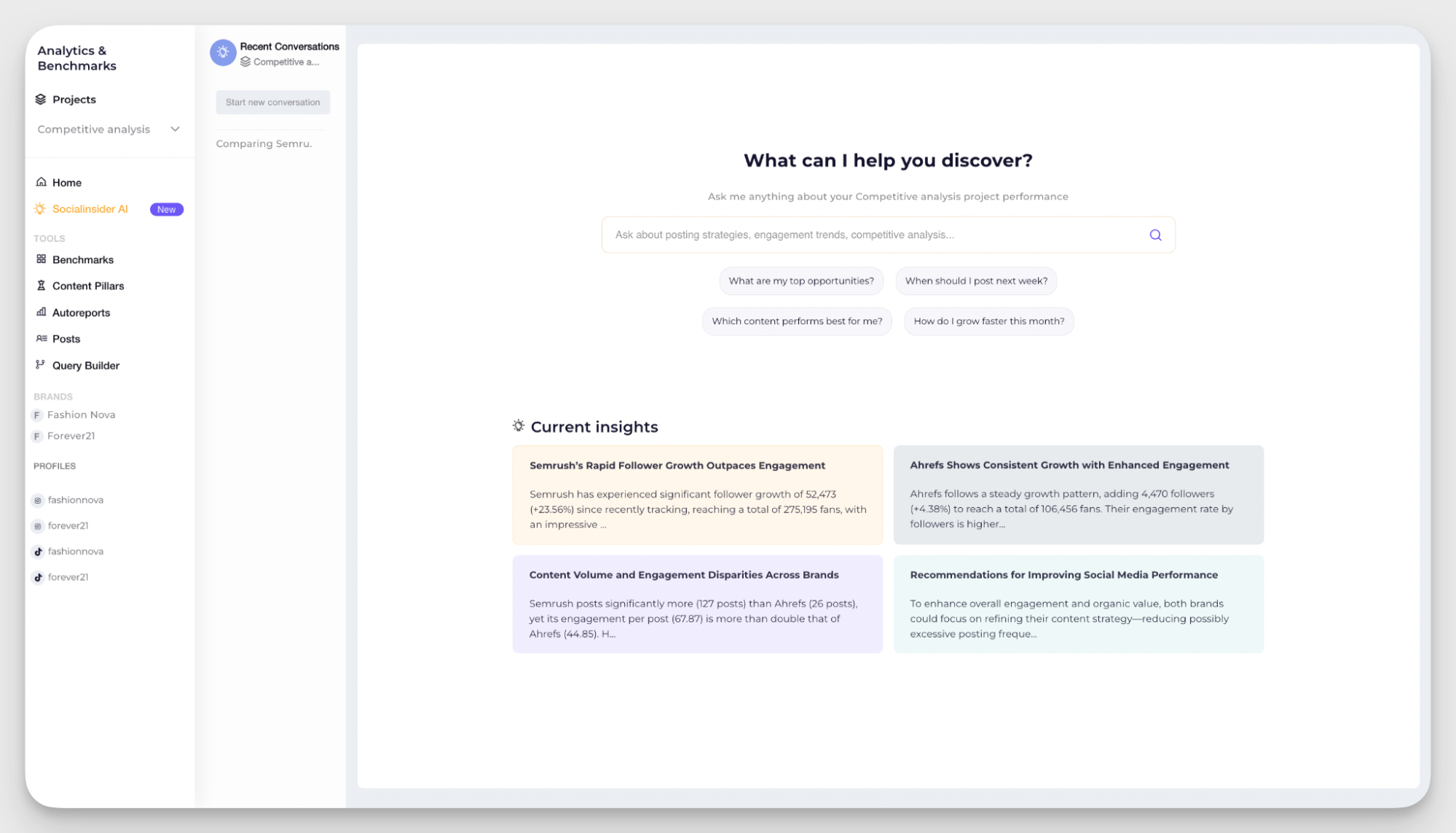Open the Query Builder
The height and width of the screenshot is (833, 1456).
pos(85,365)
